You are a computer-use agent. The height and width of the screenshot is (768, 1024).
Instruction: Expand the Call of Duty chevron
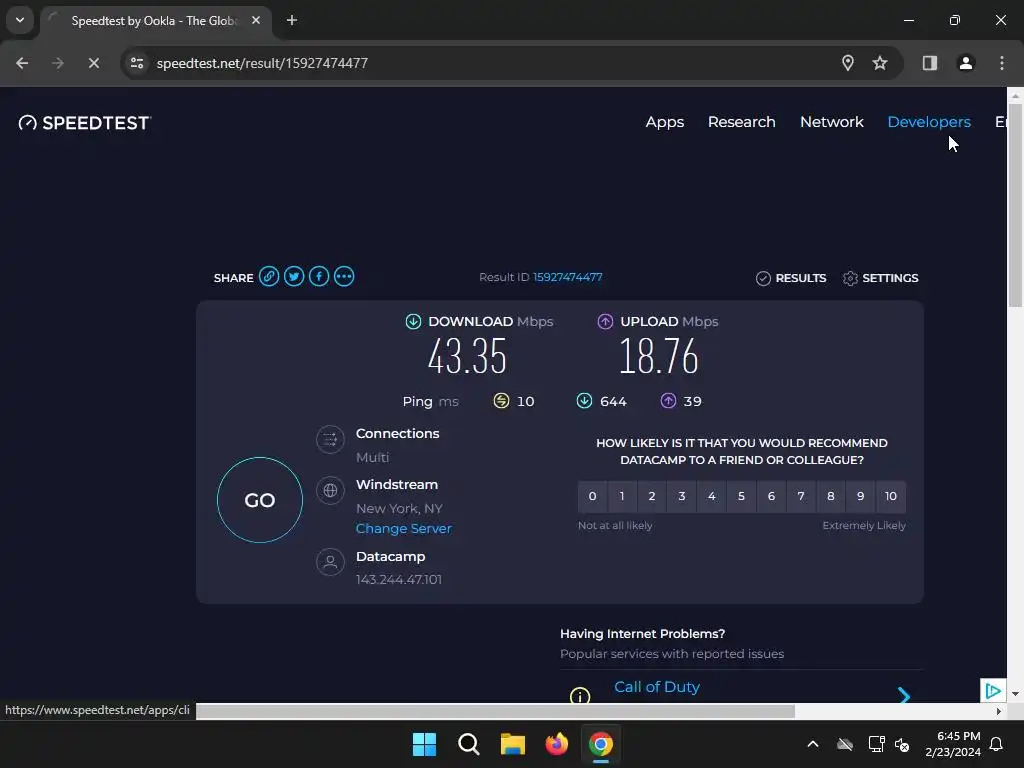pyautogui.click(x=904, y=696)
